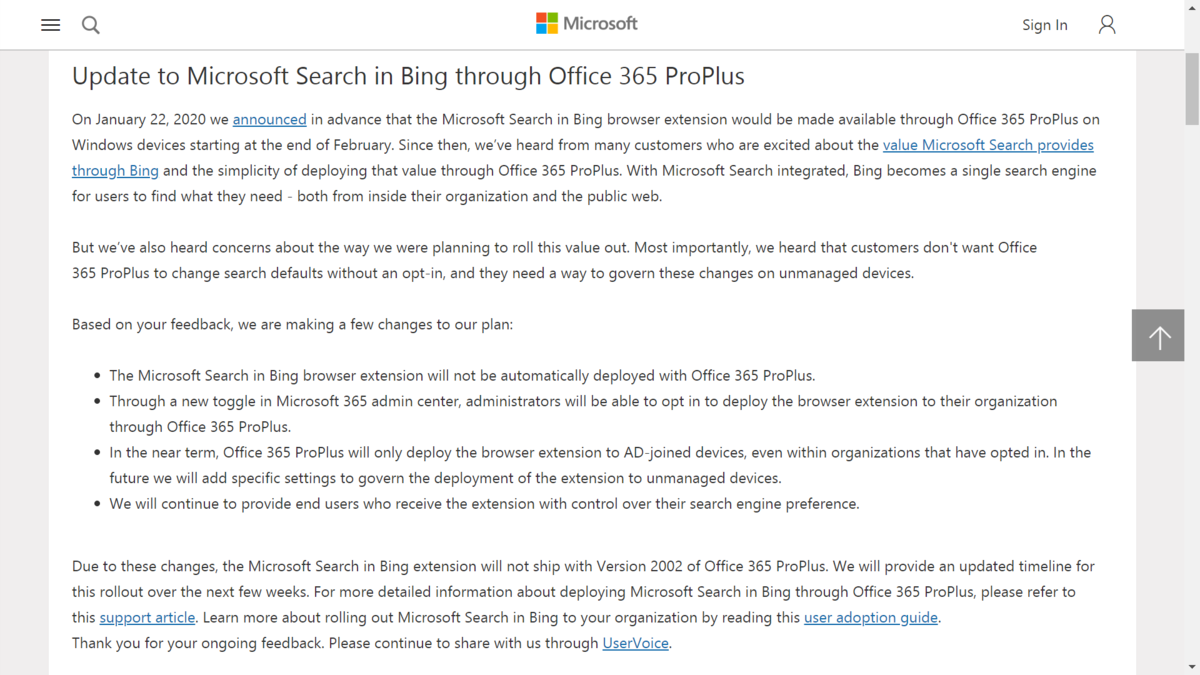Open the "support article" link
This screenshot has height=675, width=1200.
[x=147, y=617]
